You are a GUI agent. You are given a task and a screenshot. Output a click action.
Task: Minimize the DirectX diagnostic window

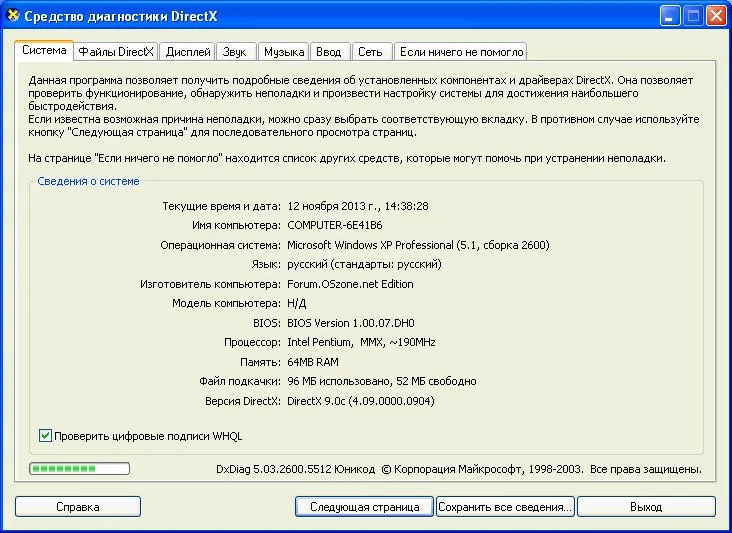coord(670,16)
